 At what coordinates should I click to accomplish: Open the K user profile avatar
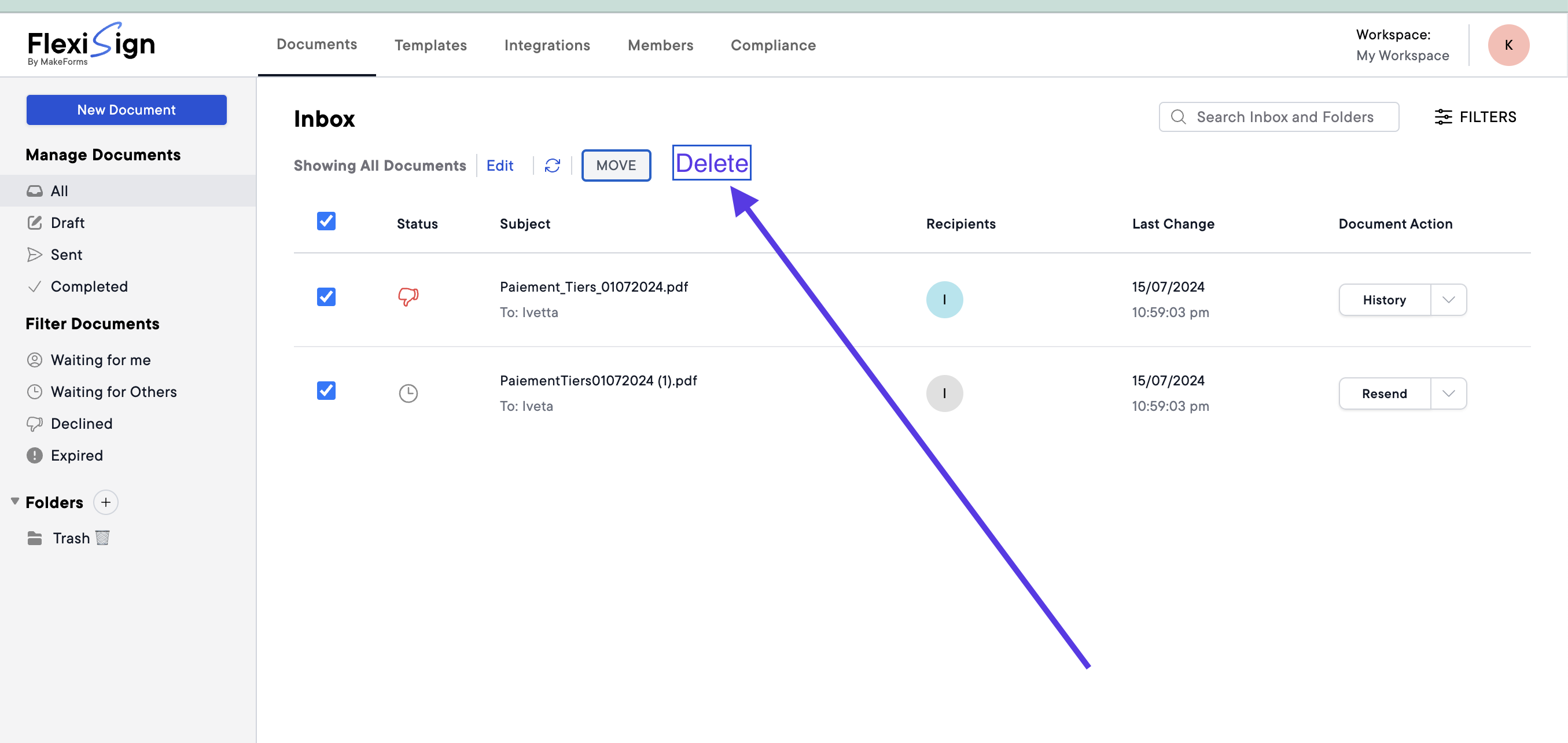1508,45
